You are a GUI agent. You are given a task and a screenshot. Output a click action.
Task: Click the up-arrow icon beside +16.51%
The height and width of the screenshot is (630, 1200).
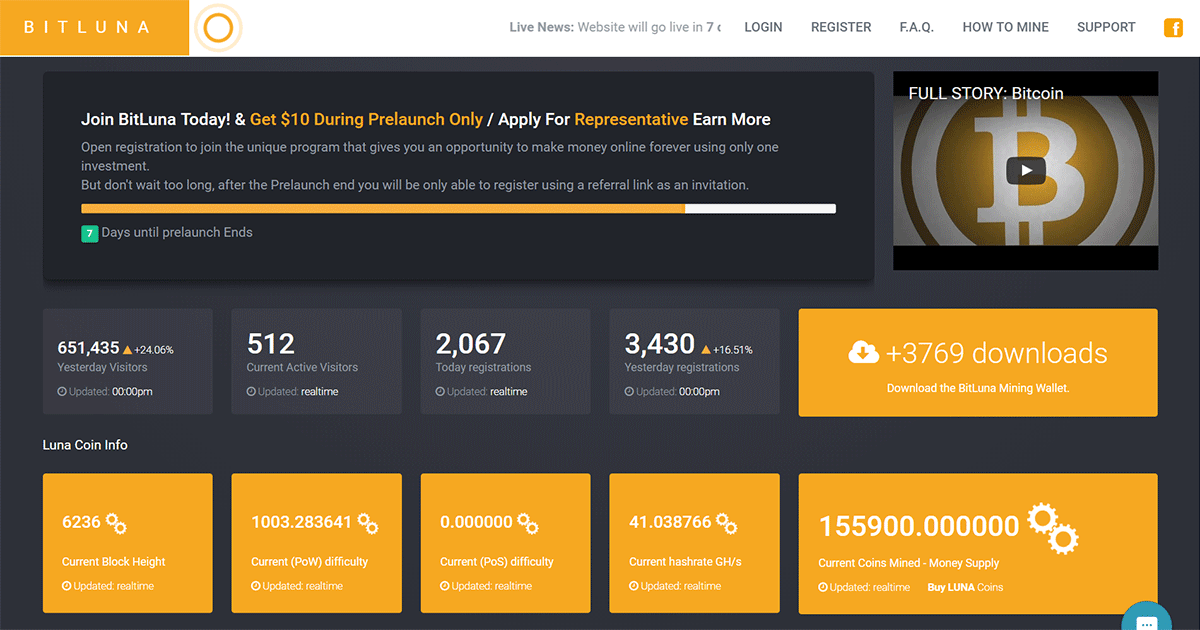point(706,350)
